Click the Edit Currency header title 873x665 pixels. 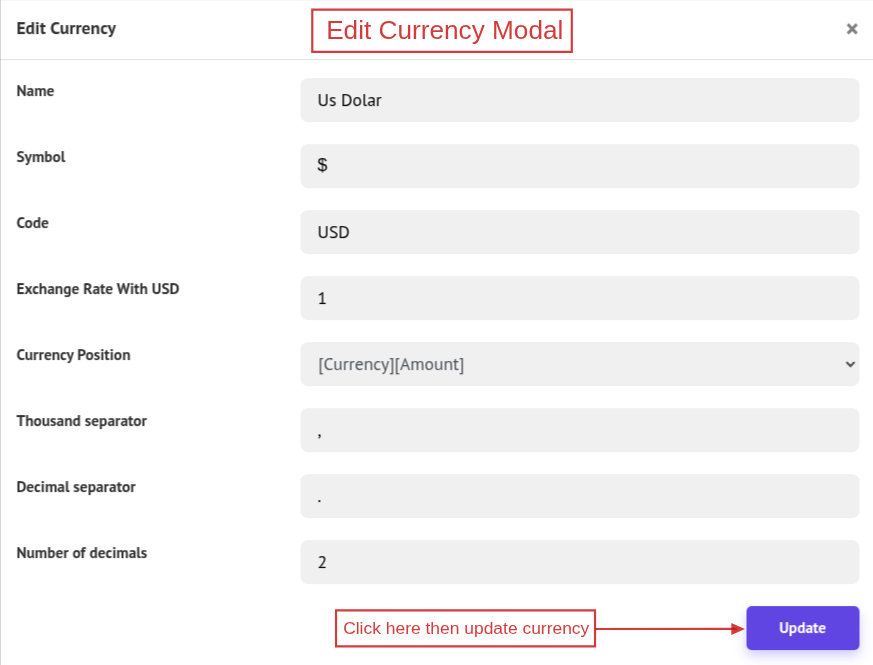(x=66, y=28)
